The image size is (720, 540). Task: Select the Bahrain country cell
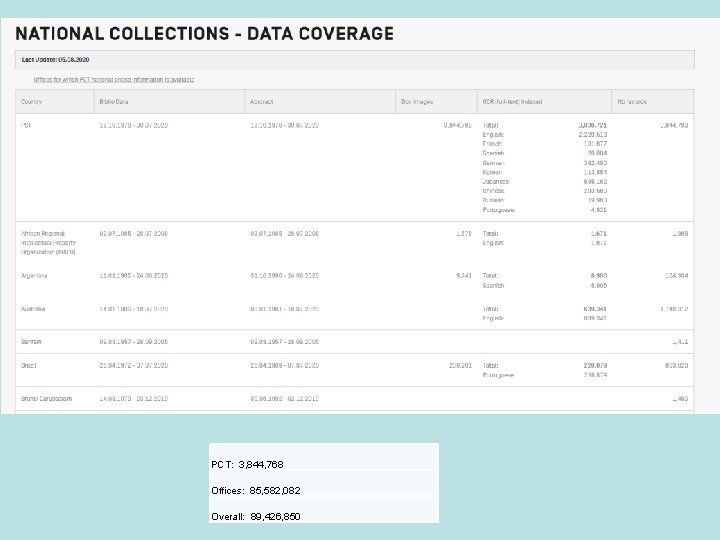coord(31,342)
